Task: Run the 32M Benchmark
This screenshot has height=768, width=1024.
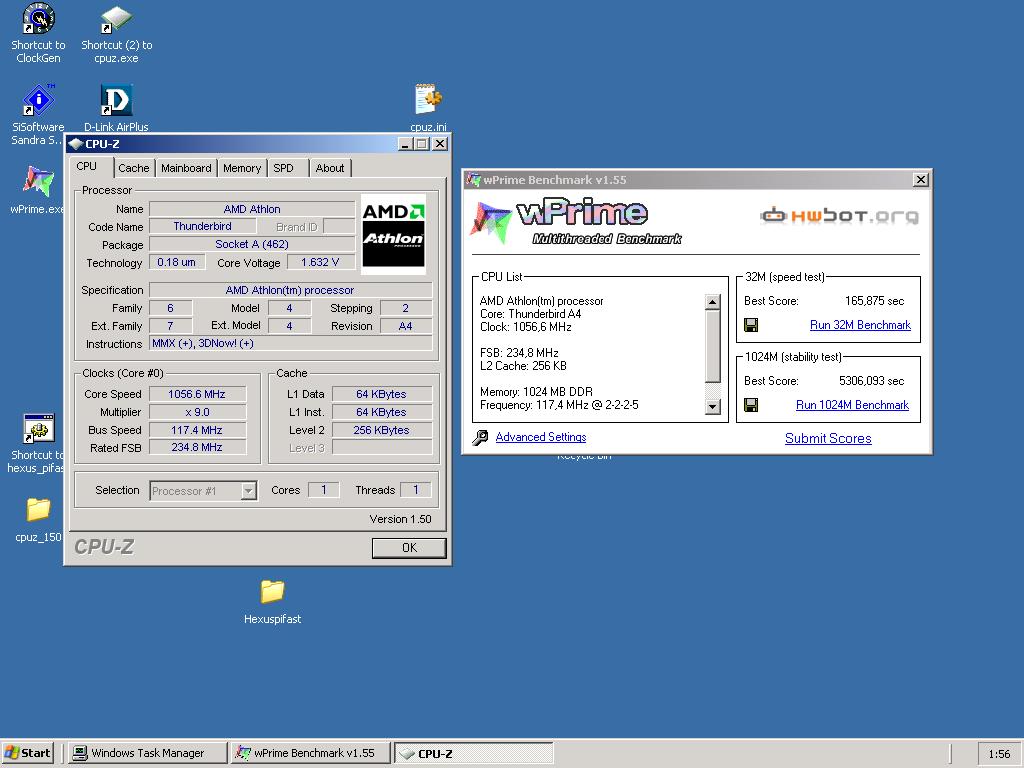Action: pyautogui.click(x=860, y=325)
